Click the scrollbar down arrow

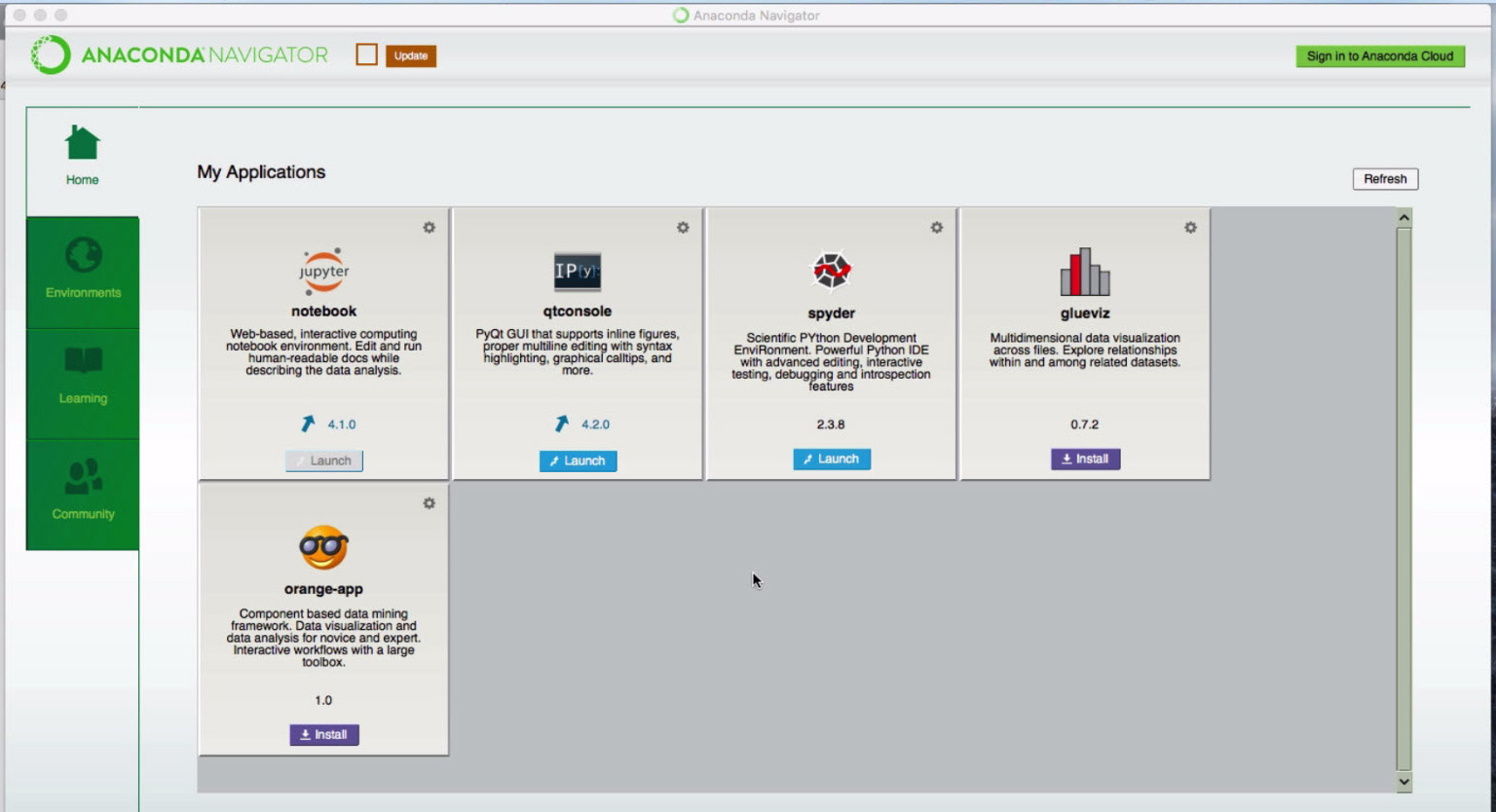(1404, 781)
